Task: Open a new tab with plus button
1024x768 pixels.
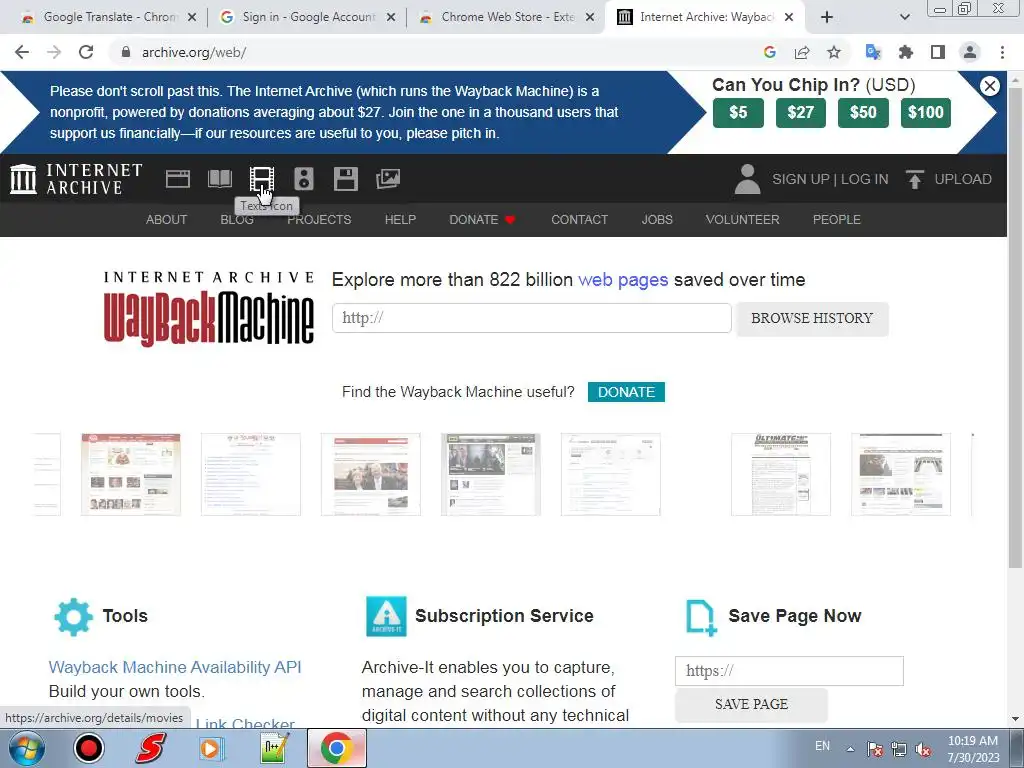Action: (x=827, y=17)
